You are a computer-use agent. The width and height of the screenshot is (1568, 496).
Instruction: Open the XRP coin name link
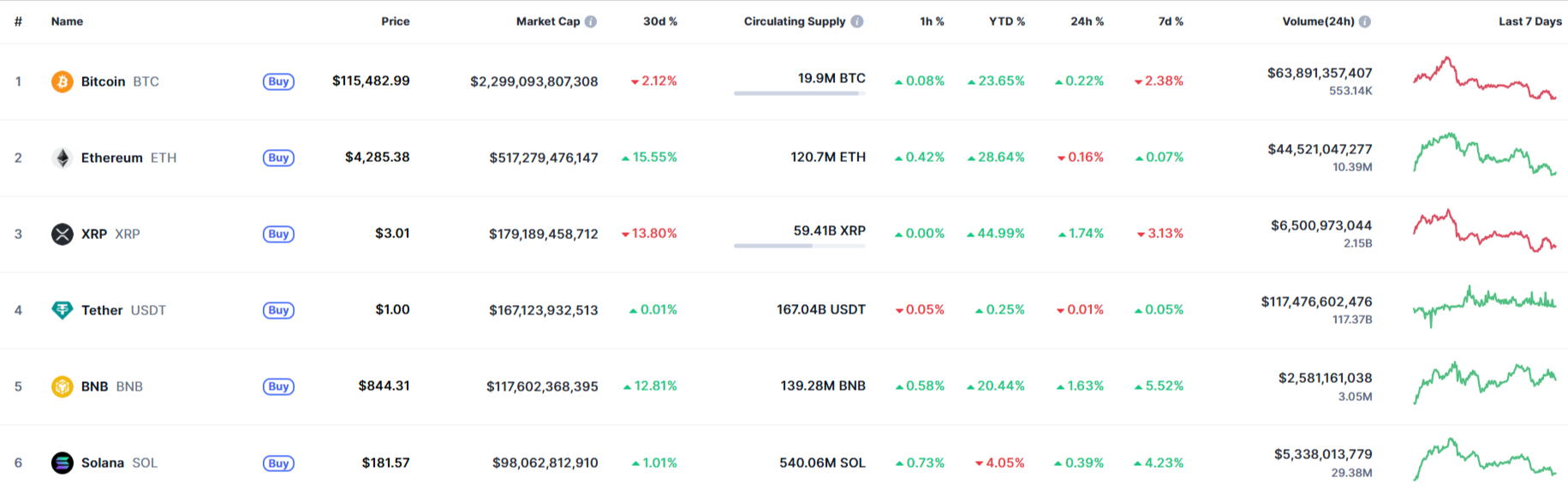[x=94, y=233]
